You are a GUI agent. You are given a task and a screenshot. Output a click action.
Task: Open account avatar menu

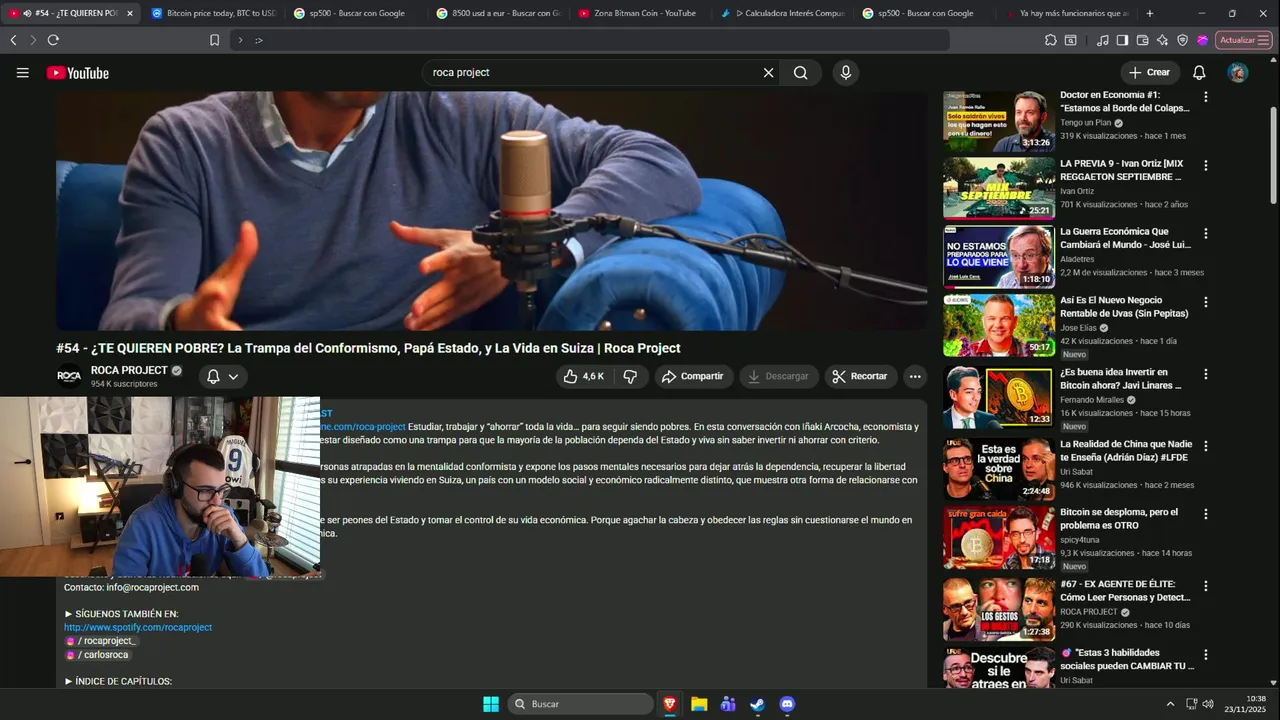click(x=1238, y=73)
